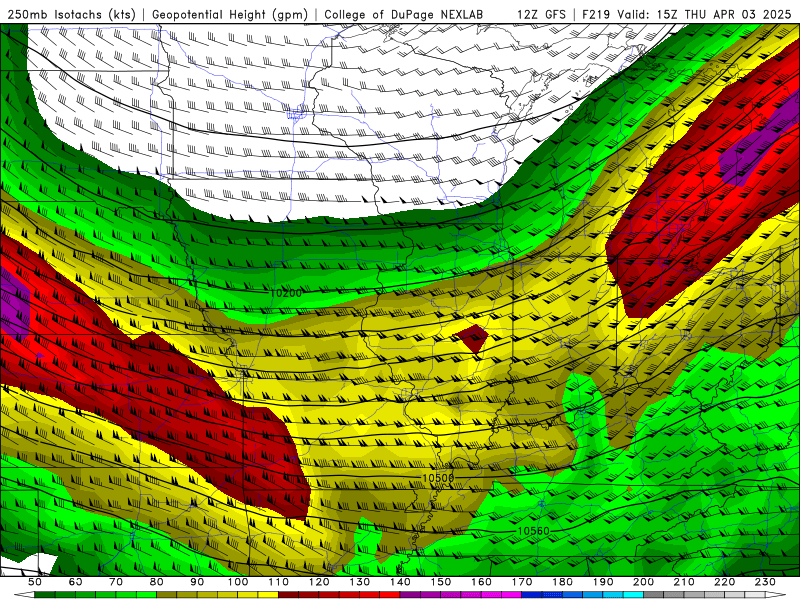The height and width of the screenshot is (600, 800).
Task: Click the 160 value on color scale
Action: (x=481, y=582)
